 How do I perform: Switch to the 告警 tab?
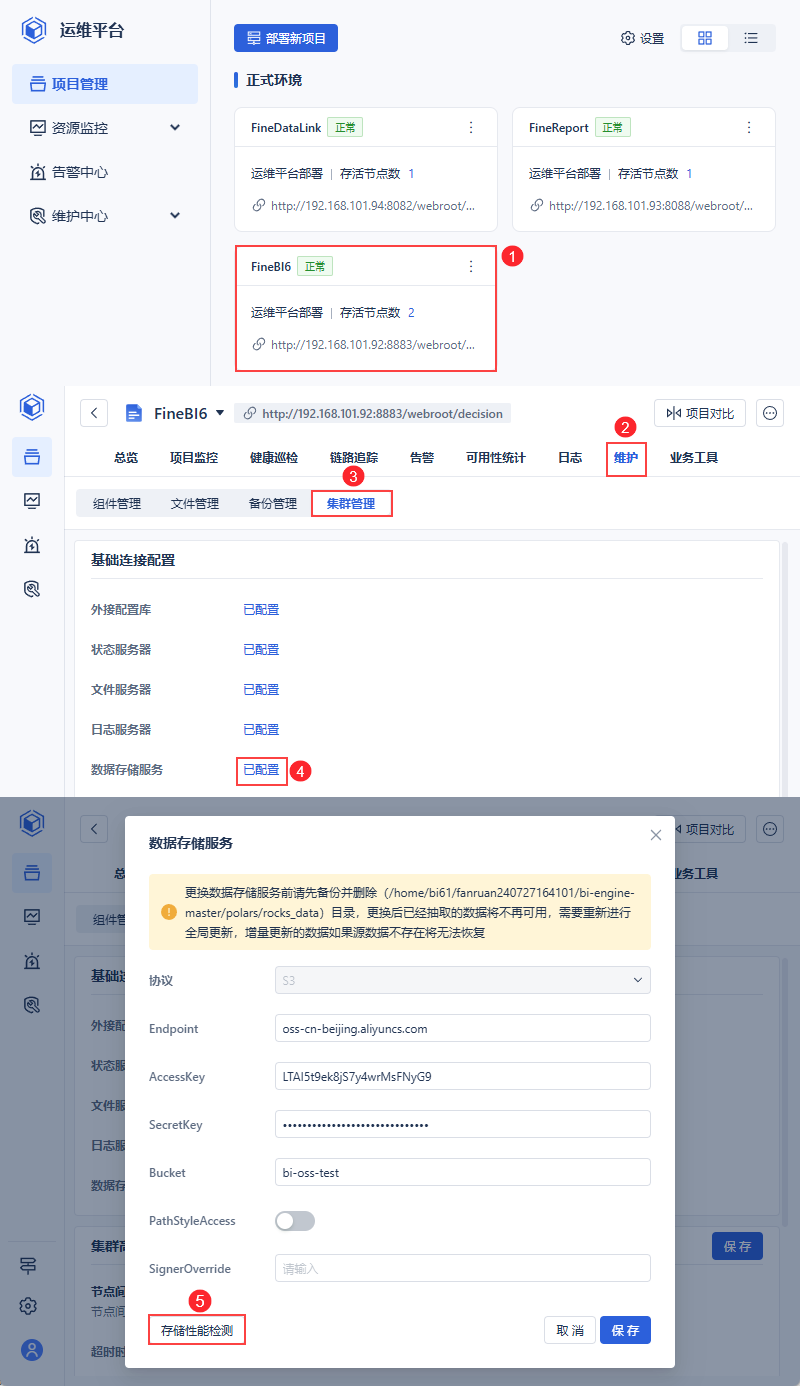(422, 458)
